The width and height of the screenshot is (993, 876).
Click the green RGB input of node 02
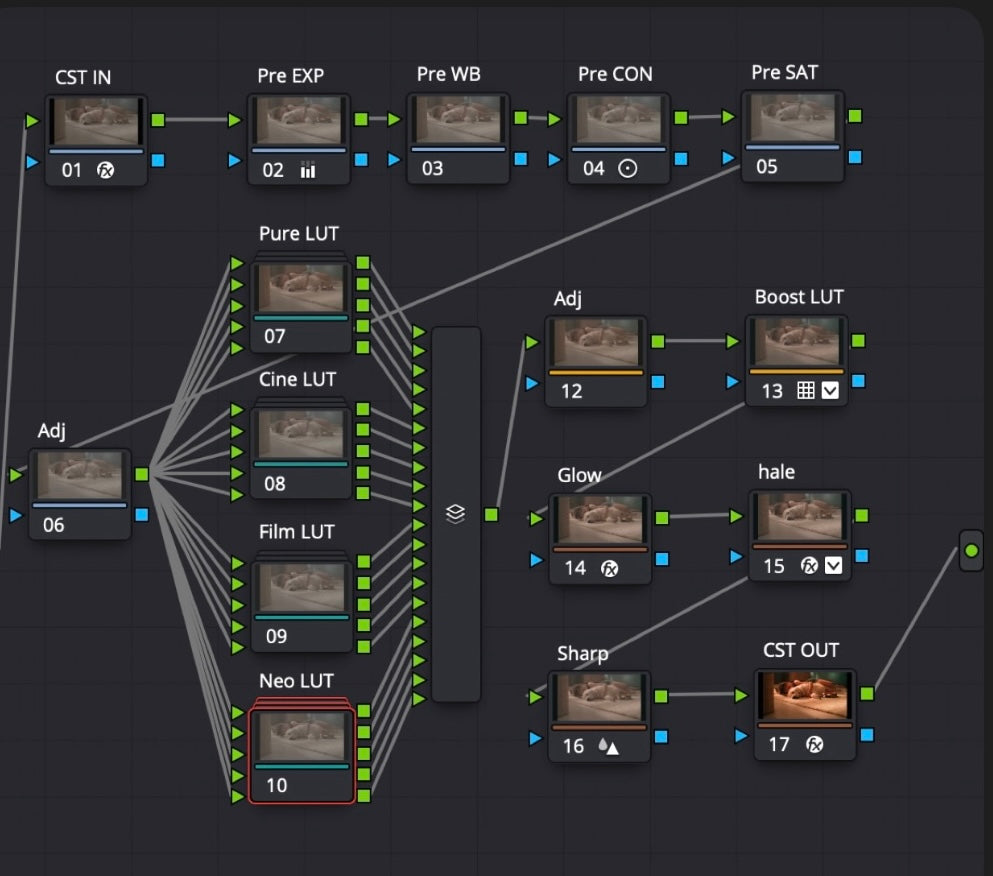click(x=234, y=120)
